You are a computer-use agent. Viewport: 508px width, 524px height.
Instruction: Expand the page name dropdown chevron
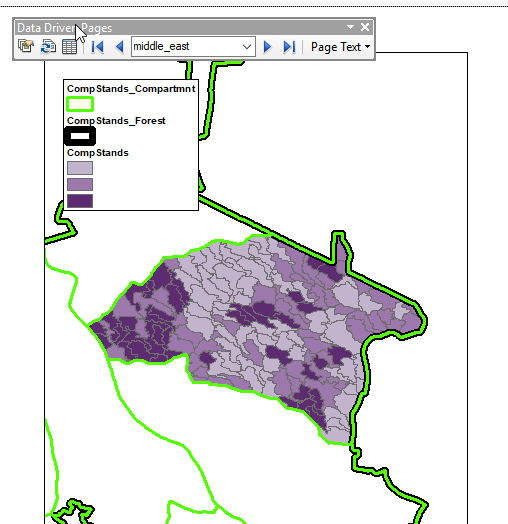pyautogui.click(x=247, y=47)
